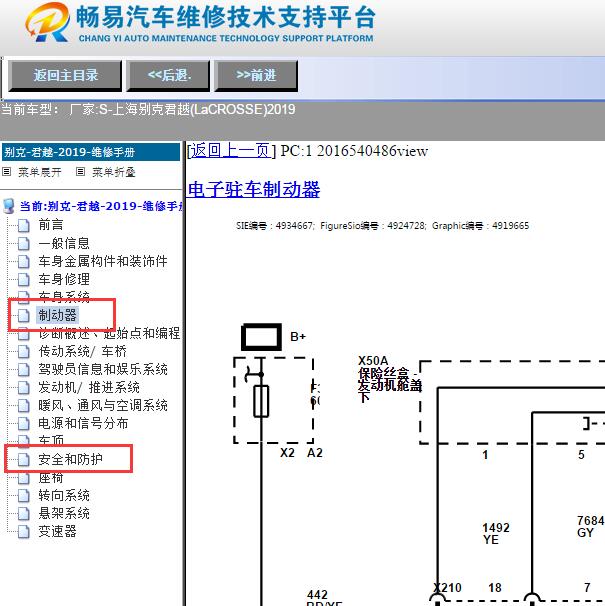Screen dimensions: 605x606
Task: Open the 车身修理 tree item
Action: coord(64,279)
